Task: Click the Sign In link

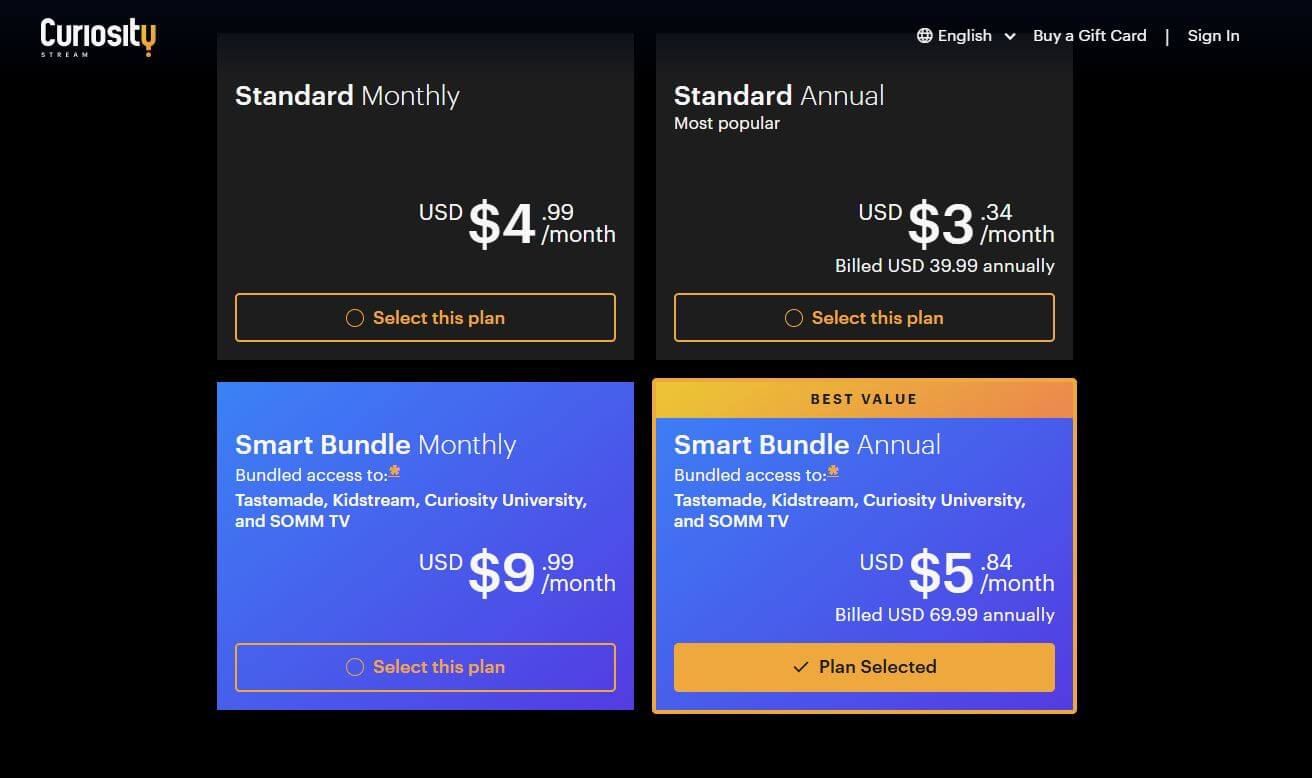Action: (x=1213, y=35)
